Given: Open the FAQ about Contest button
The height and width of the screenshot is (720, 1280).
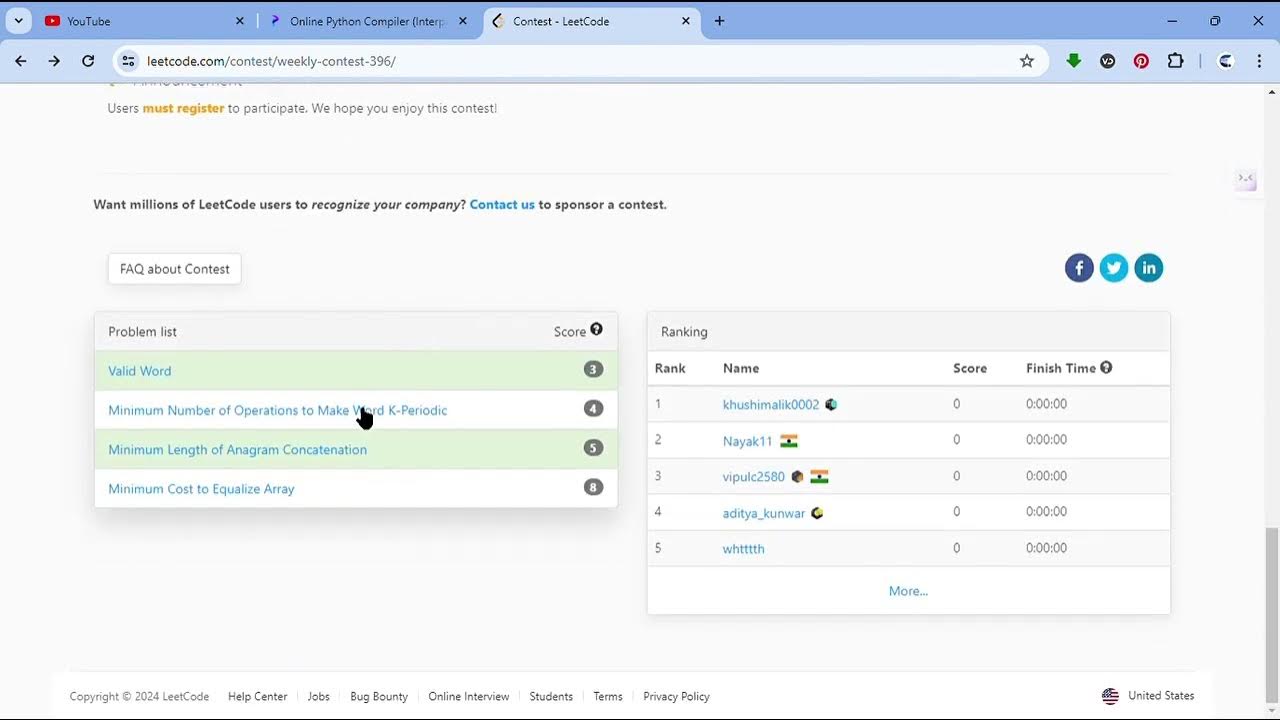Looking at the screenshot, I should (x=175, y=269).
